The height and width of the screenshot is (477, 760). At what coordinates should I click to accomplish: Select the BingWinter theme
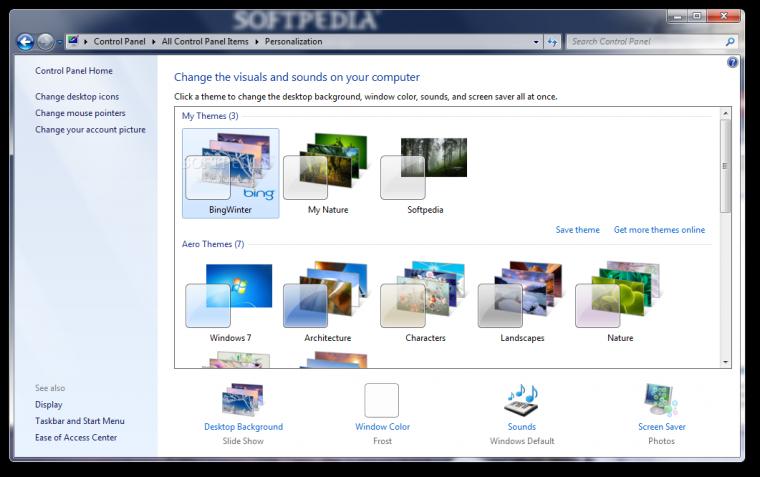(x=230, y=173)
